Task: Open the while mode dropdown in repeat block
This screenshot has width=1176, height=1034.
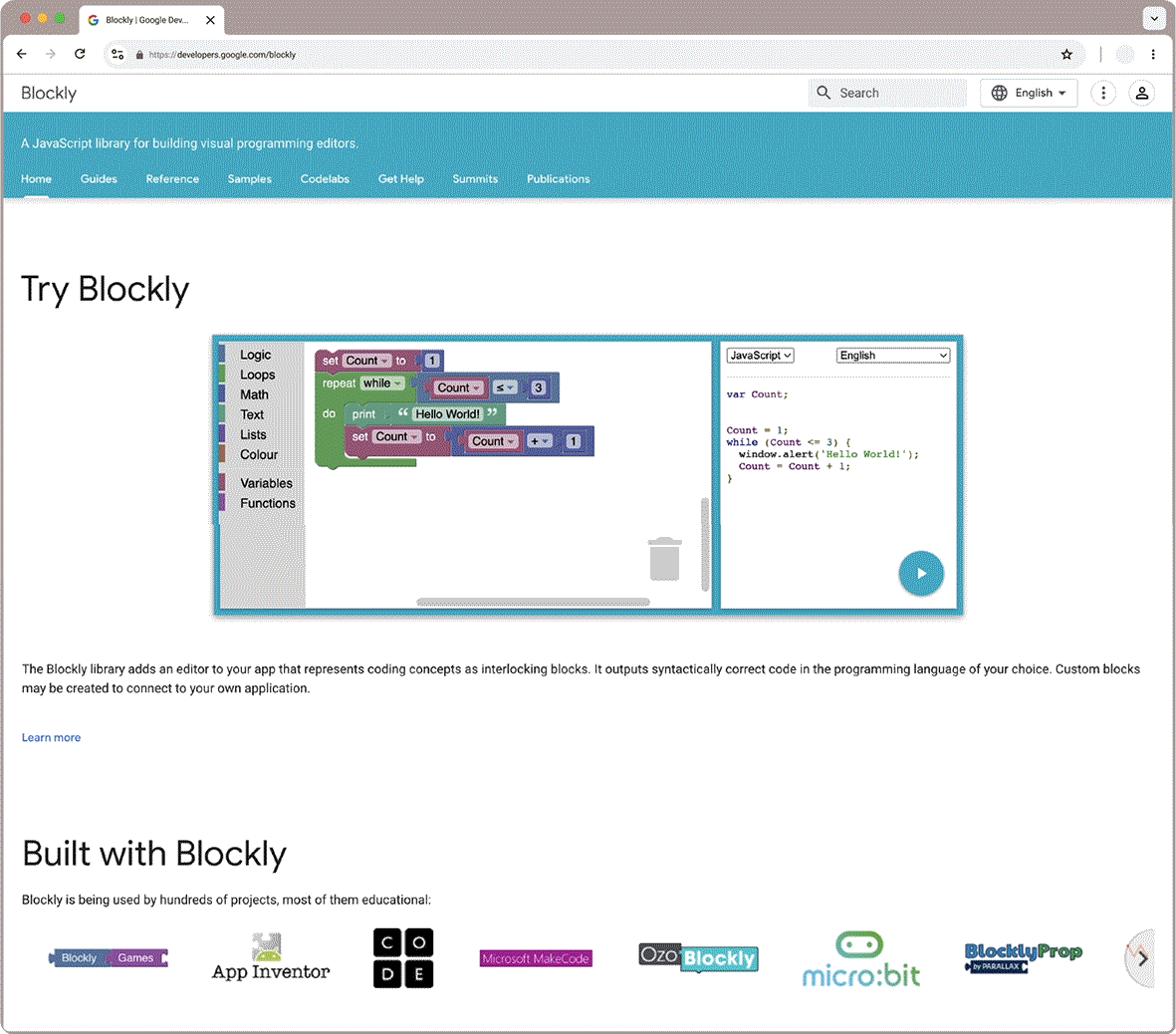Action: (x=381, y=384)
